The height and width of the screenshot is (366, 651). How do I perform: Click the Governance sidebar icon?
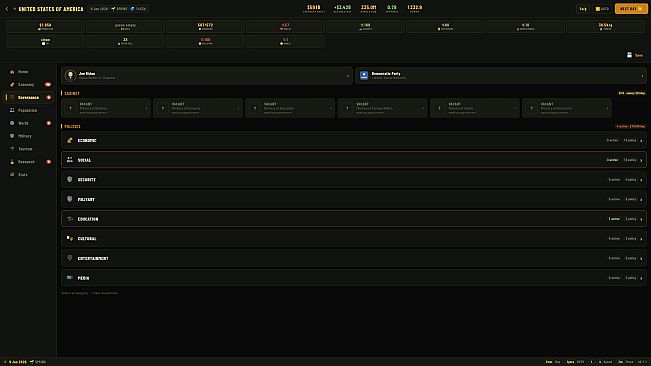coord(12,98)
